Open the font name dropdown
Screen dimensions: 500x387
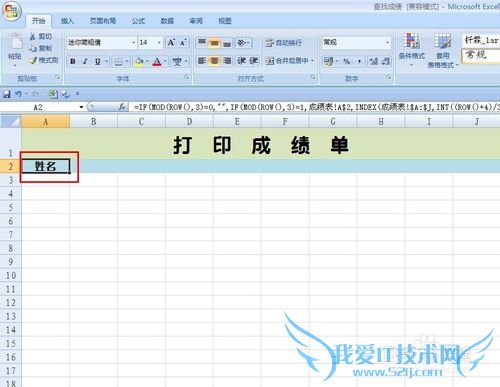[133, 43]
